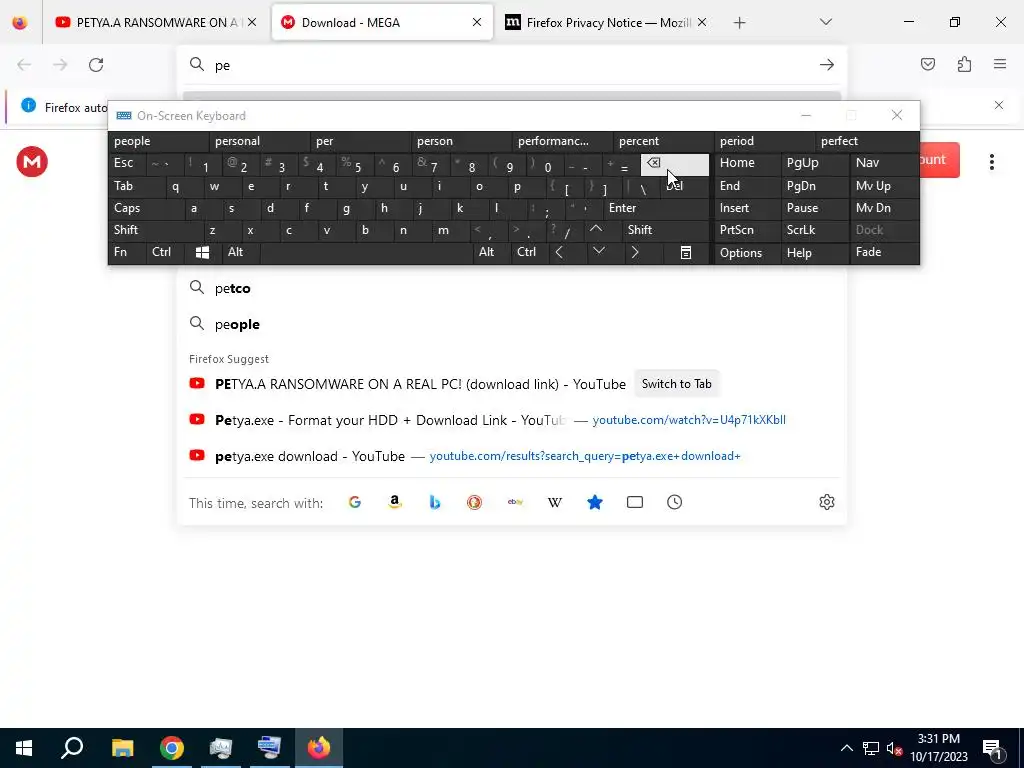Open search settings gear icon

click(x=827, y=502)
